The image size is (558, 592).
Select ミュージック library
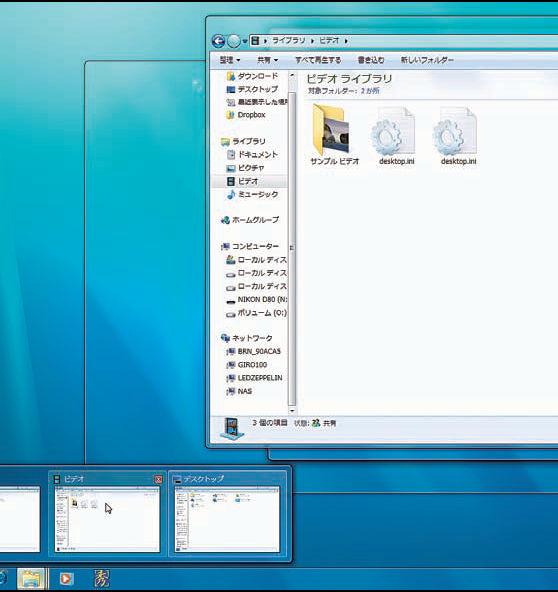point(252,194)
